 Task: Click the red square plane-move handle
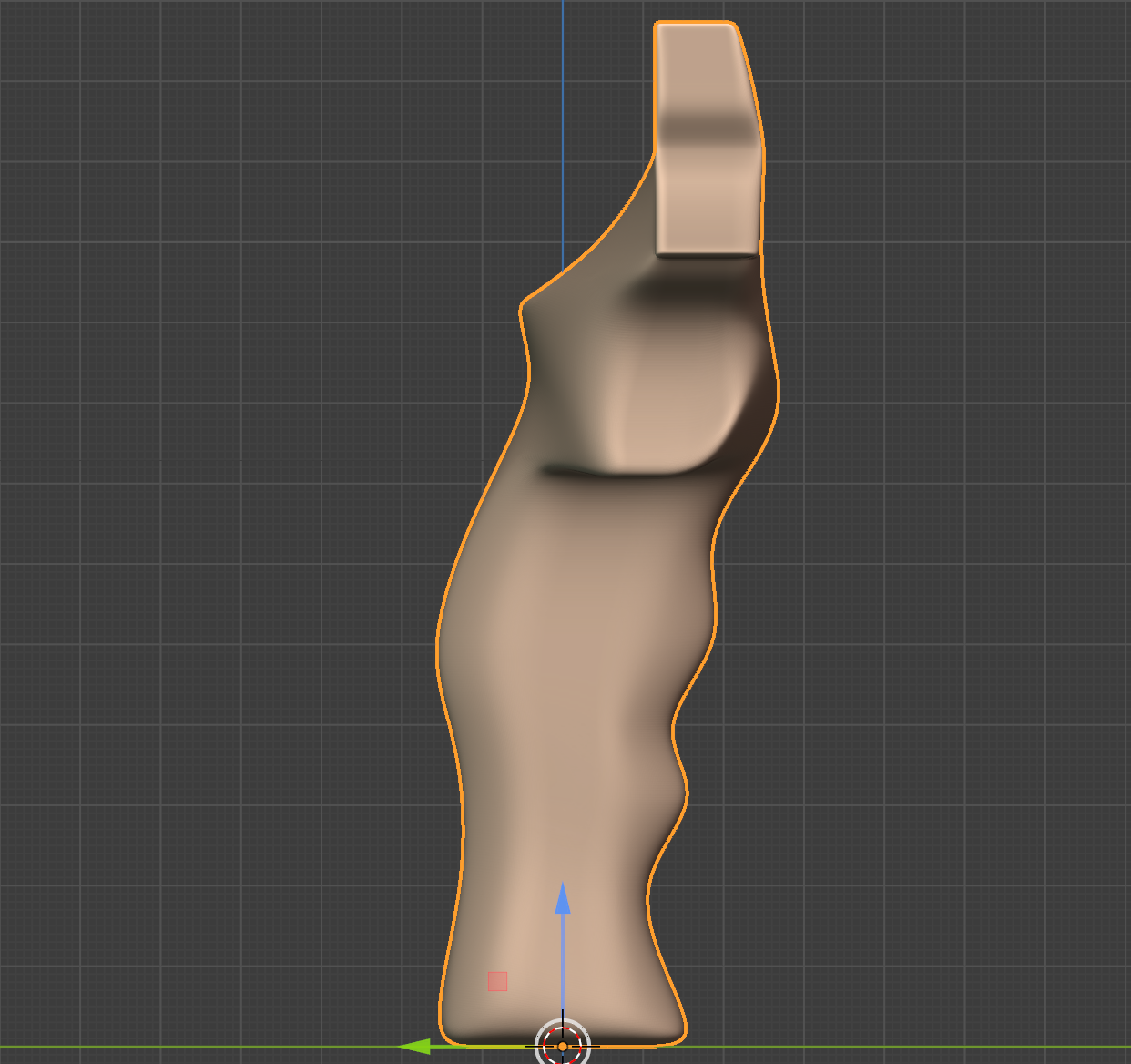click(x=497, y=981)
